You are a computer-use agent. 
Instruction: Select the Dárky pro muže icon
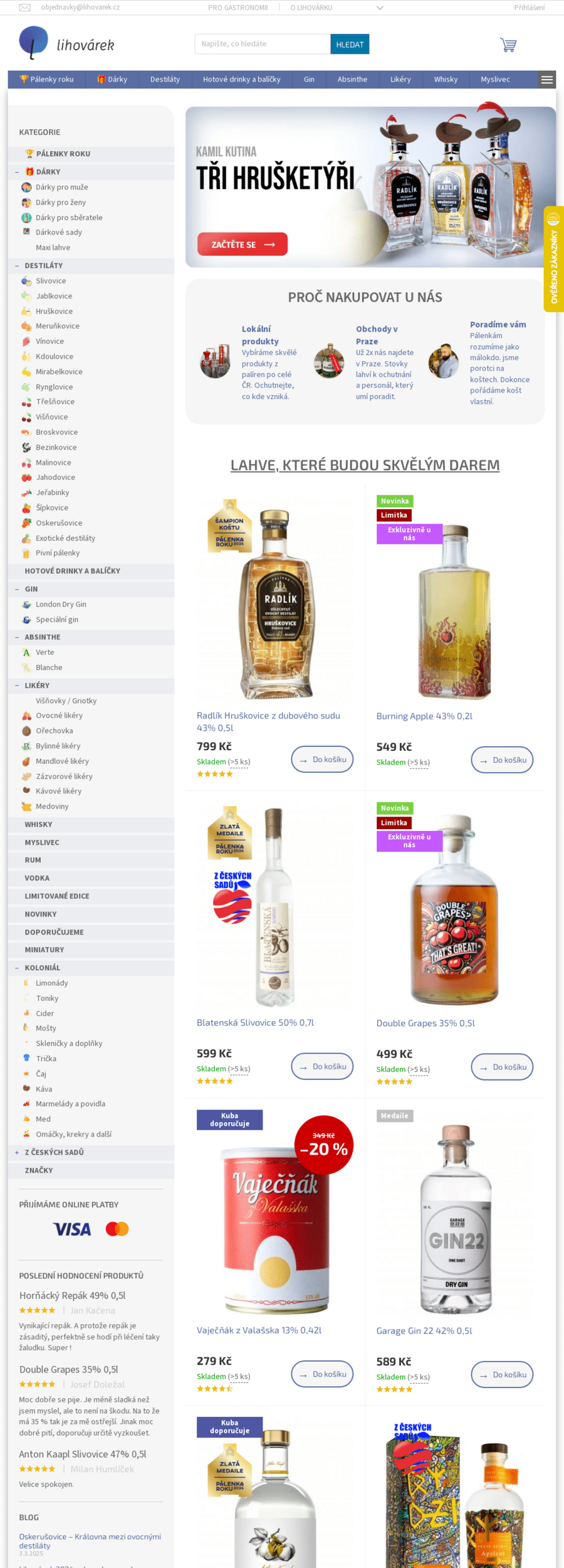[26, 187]
